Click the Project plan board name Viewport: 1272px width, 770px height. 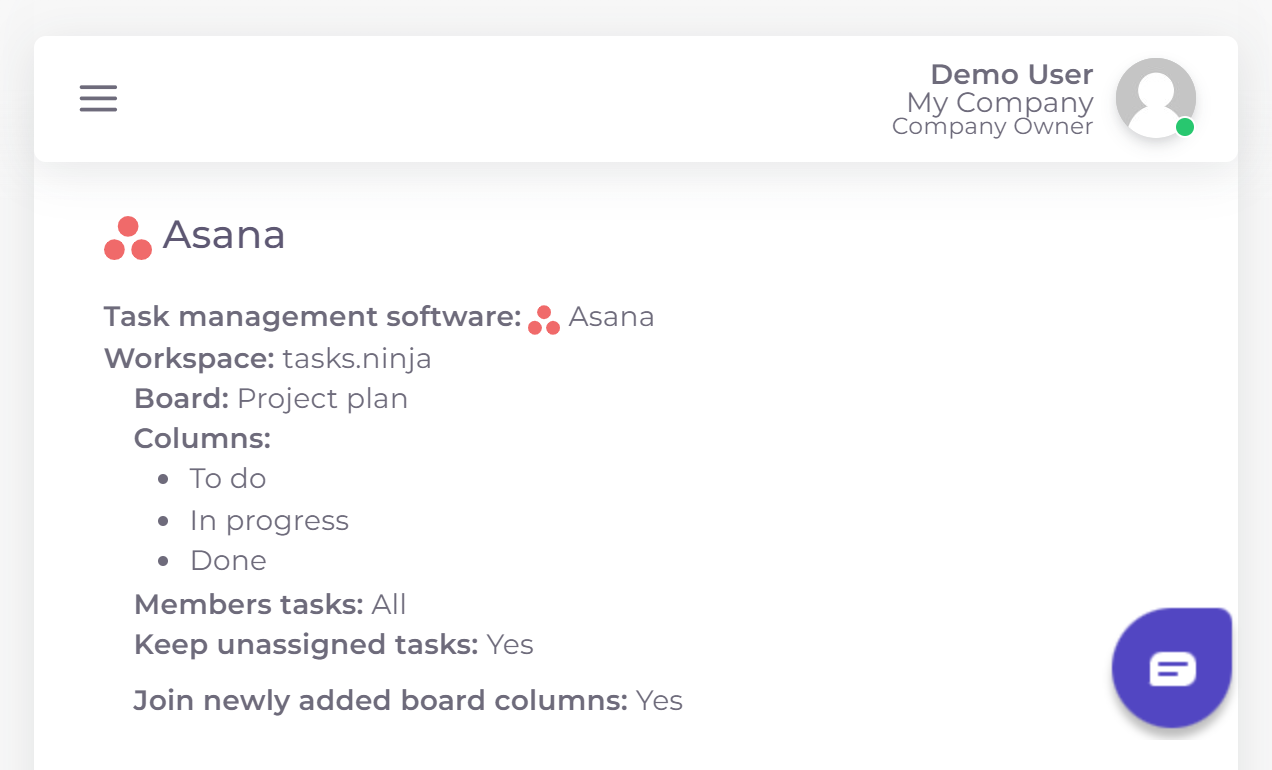tap(322, 399)
